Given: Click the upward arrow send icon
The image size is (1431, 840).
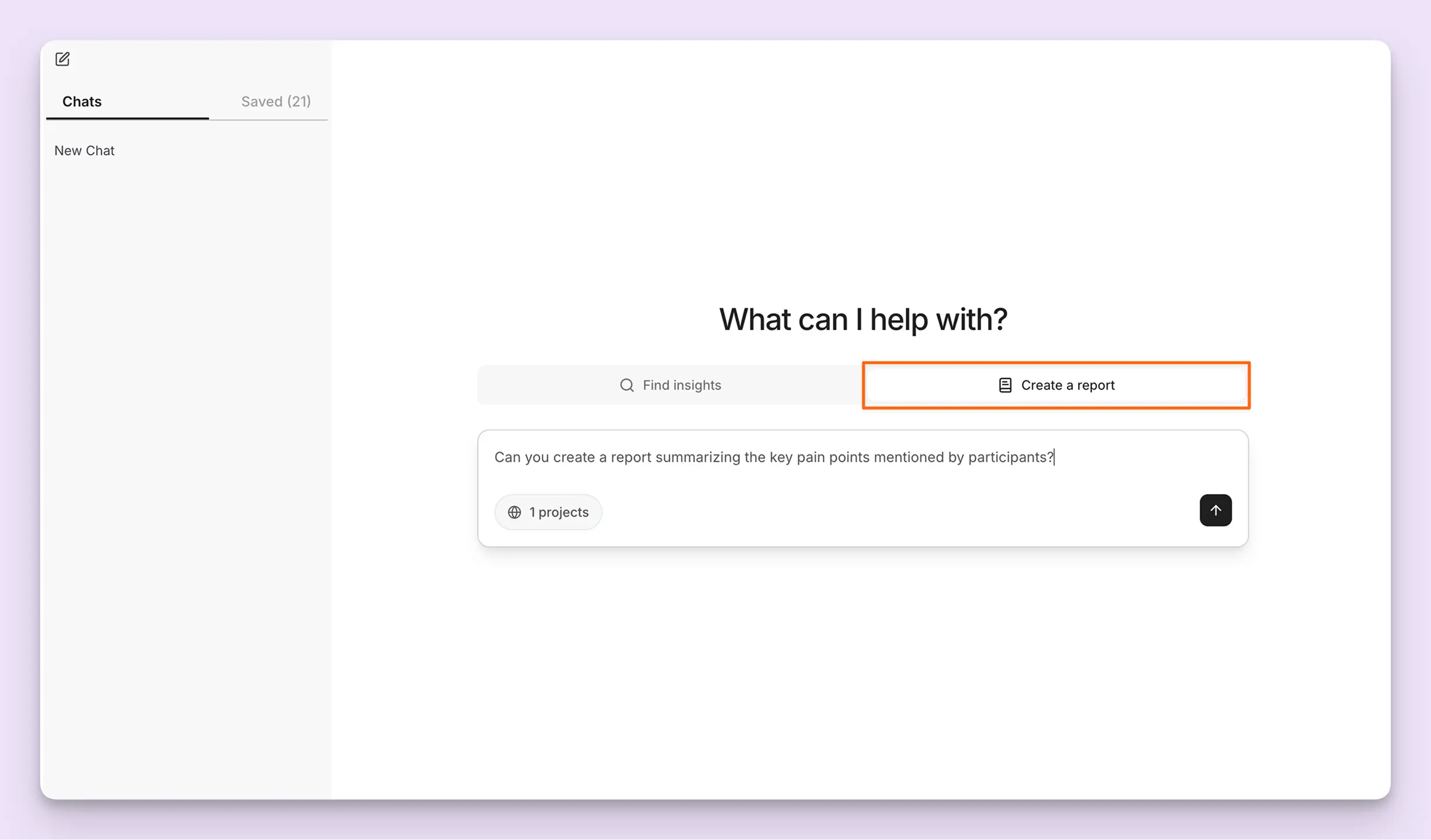Looking at the screenshot, I should 1216,510.
